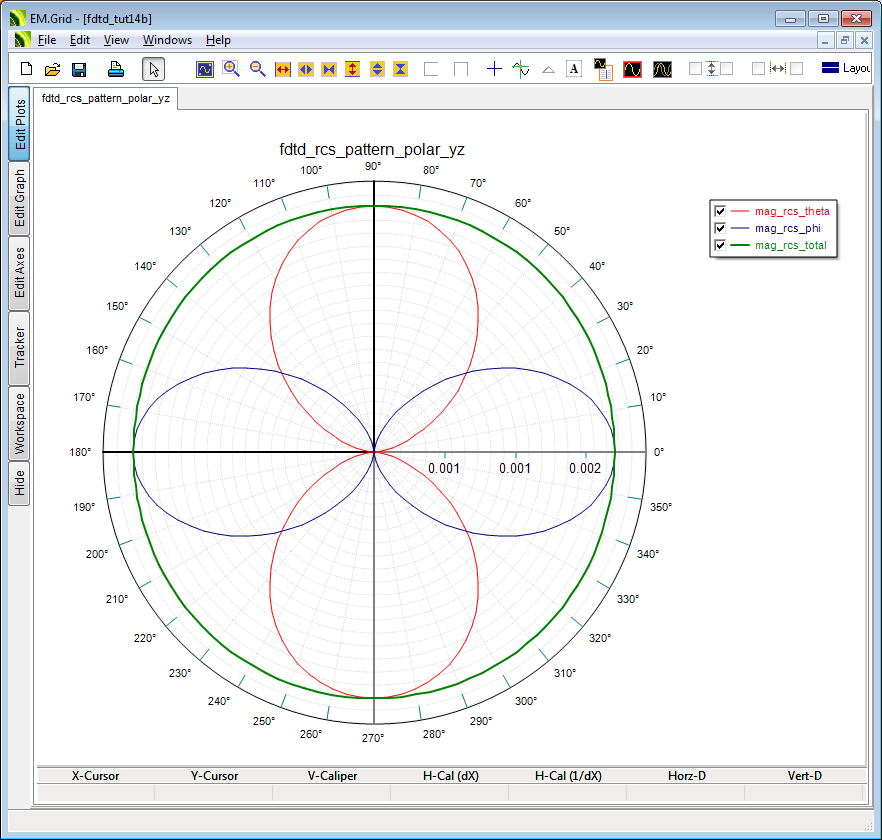The width and height of the screenshot is (882, 840).
Task: Open the Edit Graph side panel
Action: click(19, 198)
